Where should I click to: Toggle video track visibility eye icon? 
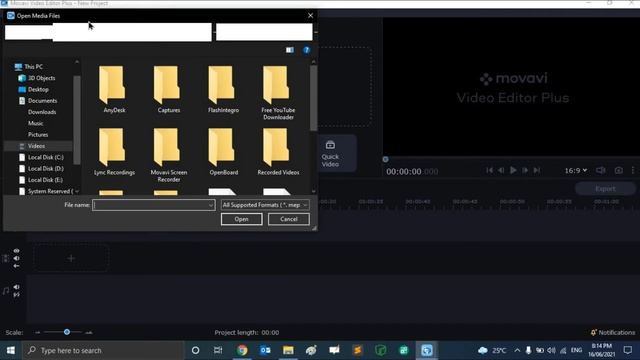click(16, 251)
